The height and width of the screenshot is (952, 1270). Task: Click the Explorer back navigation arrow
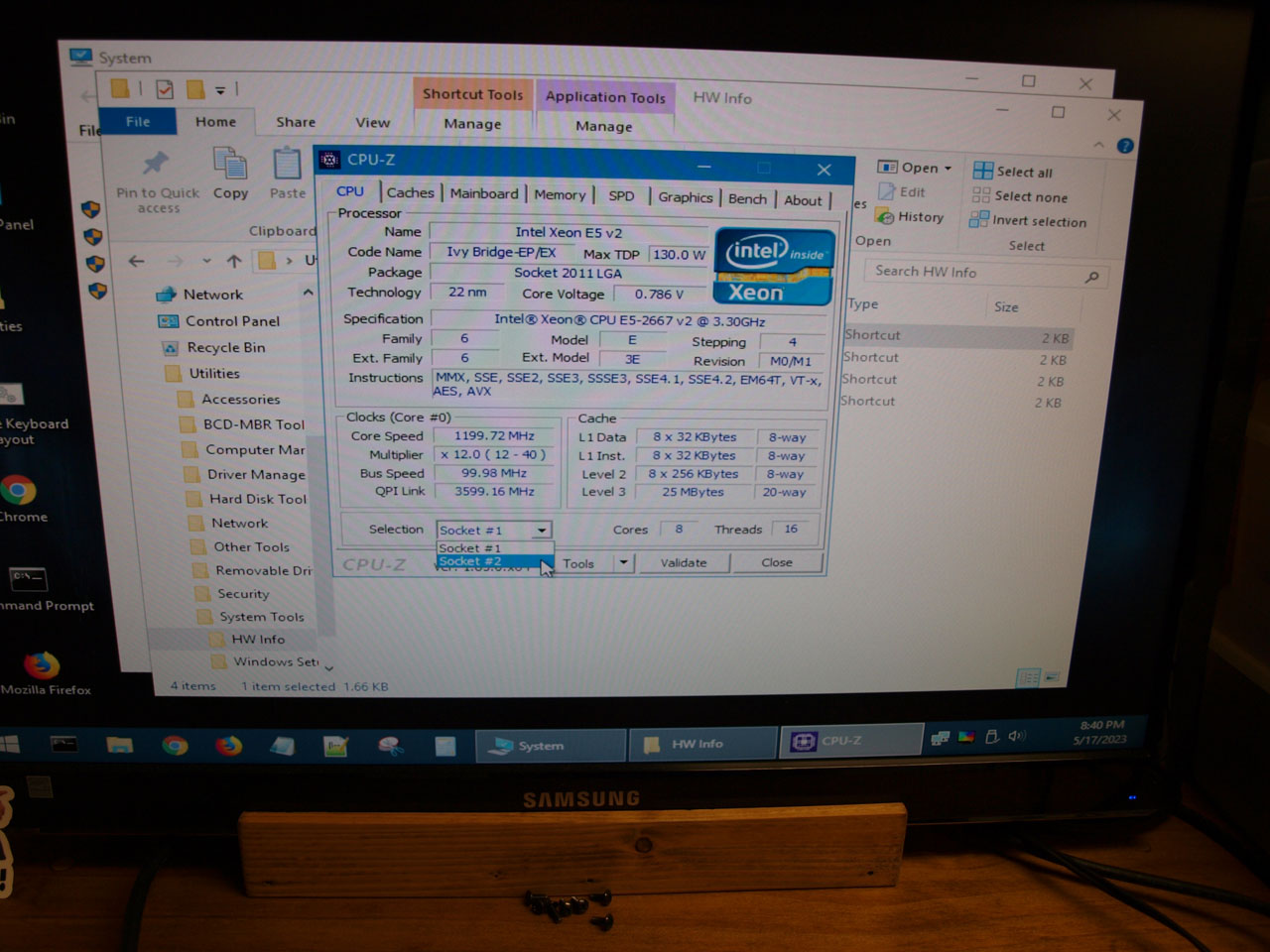(137, 261)
